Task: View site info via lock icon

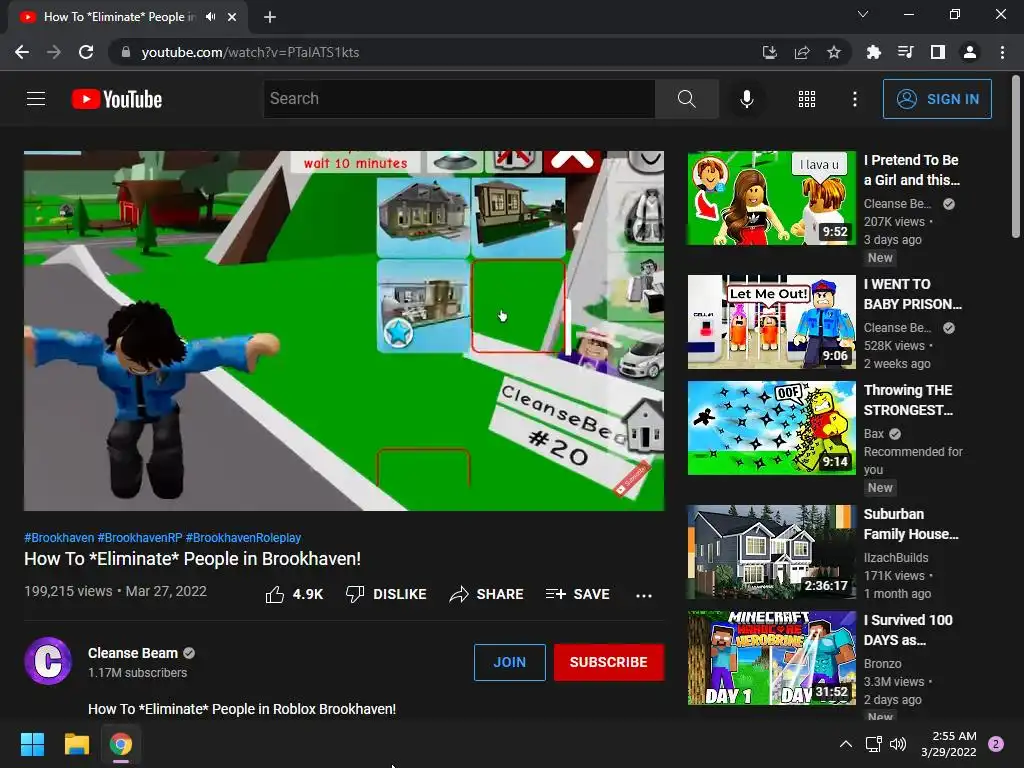Action: point(126,52)
